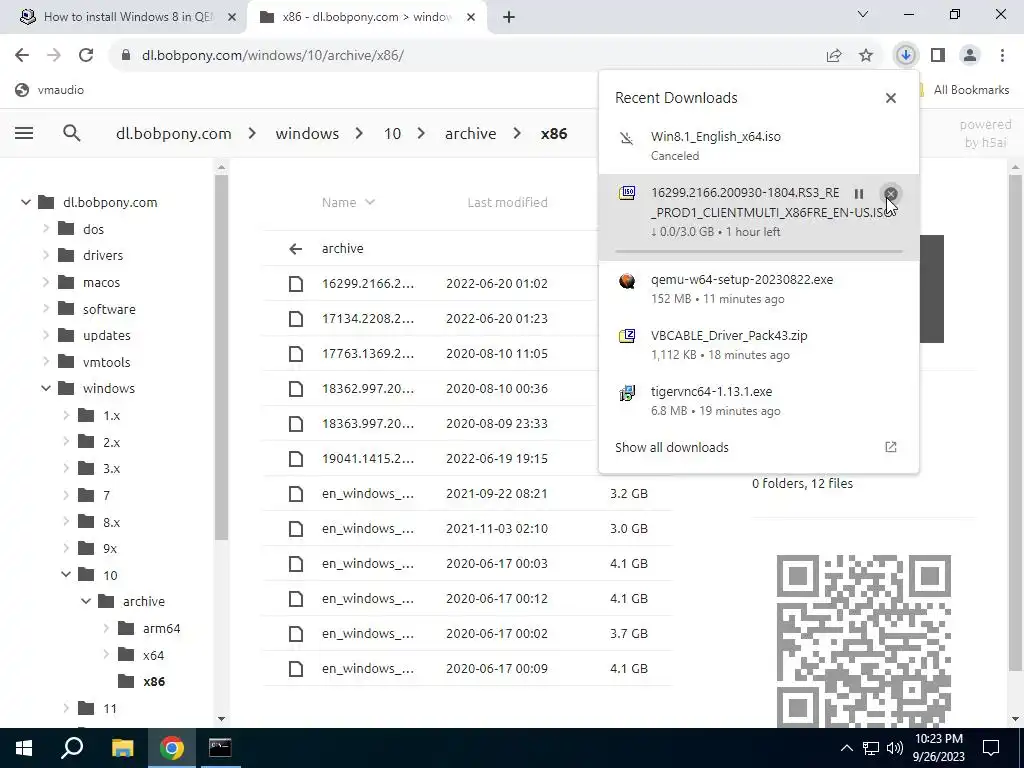
Task: Open qemu-w64-setup-20230822.exe download entry
Action: [759, 289]
